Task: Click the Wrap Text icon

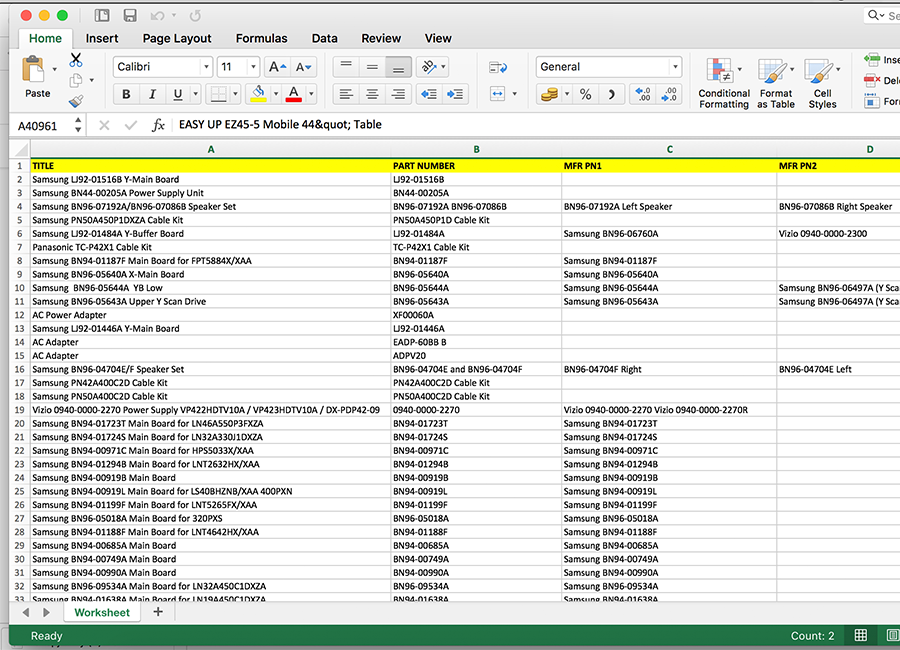Action: tap(498, 67)
